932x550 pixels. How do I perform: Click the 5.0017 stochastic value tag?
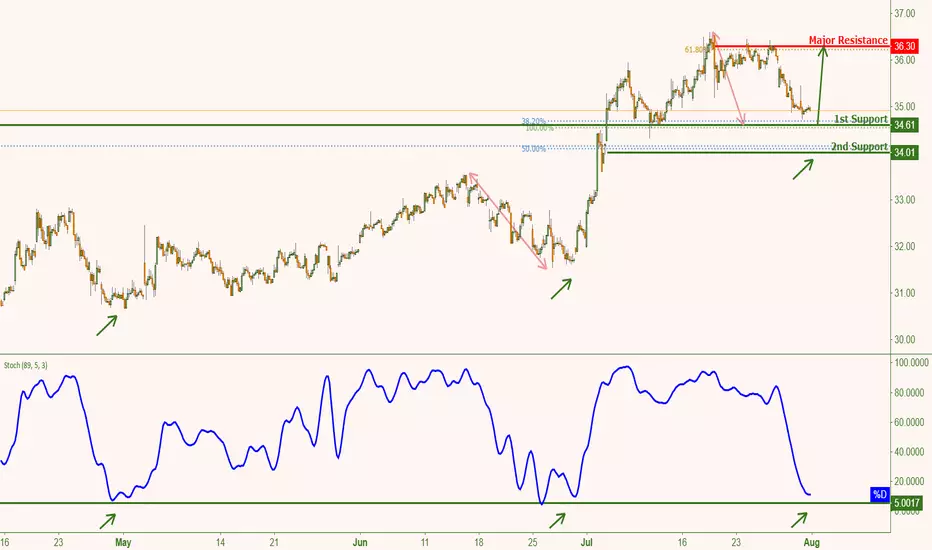tap(907, 503)
